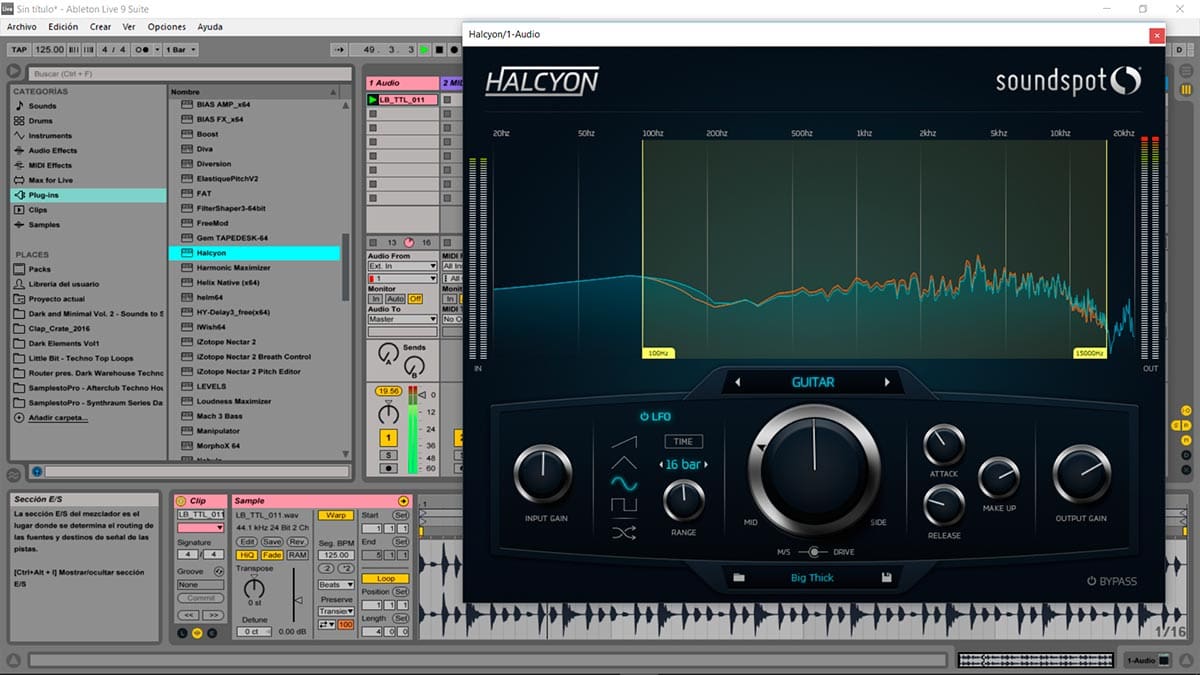Set Monitor to Auto on Audio track
The width and height of the screenshot is (1200, 675).
click(x=395, y=299)
